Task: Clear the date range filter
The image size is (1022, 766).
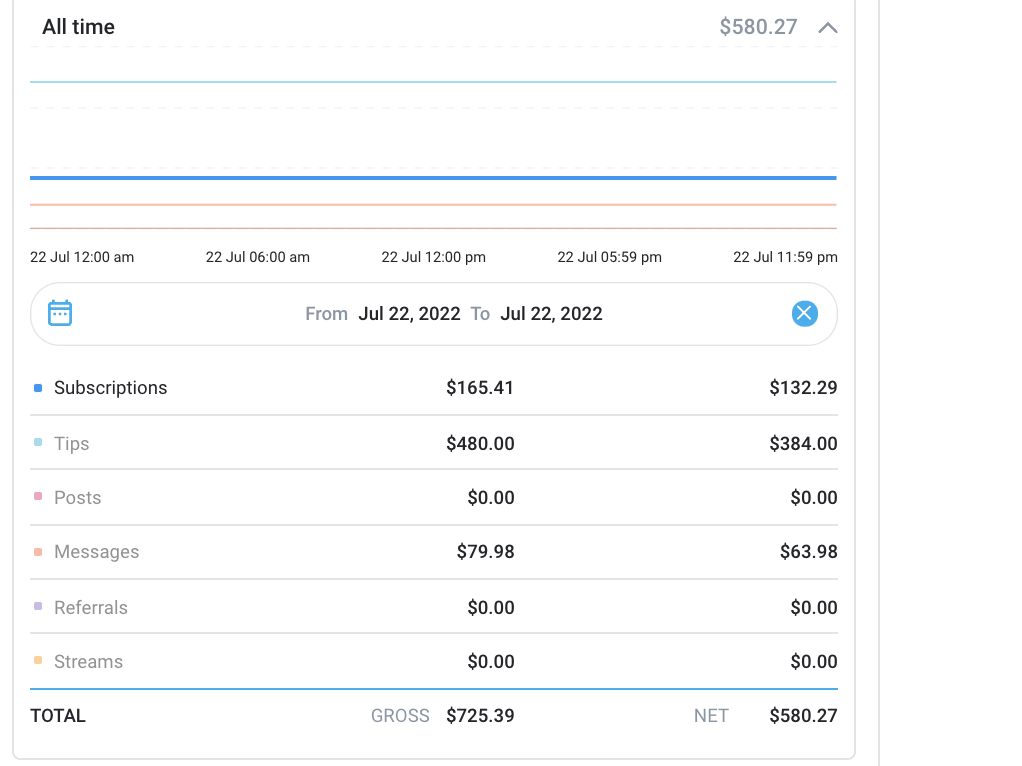Action: 804,314
